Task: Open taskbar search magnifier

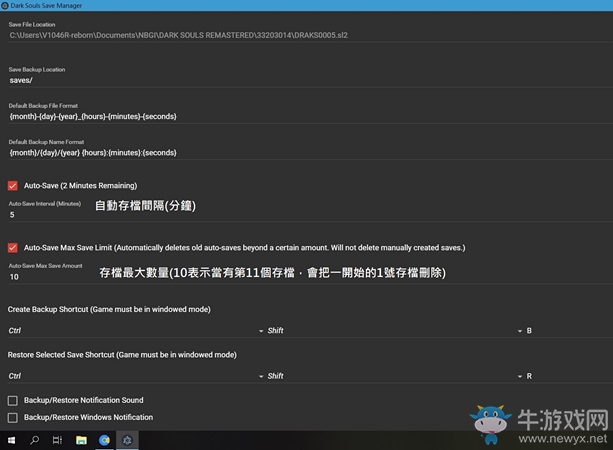Action: click(x=34, y=440)
